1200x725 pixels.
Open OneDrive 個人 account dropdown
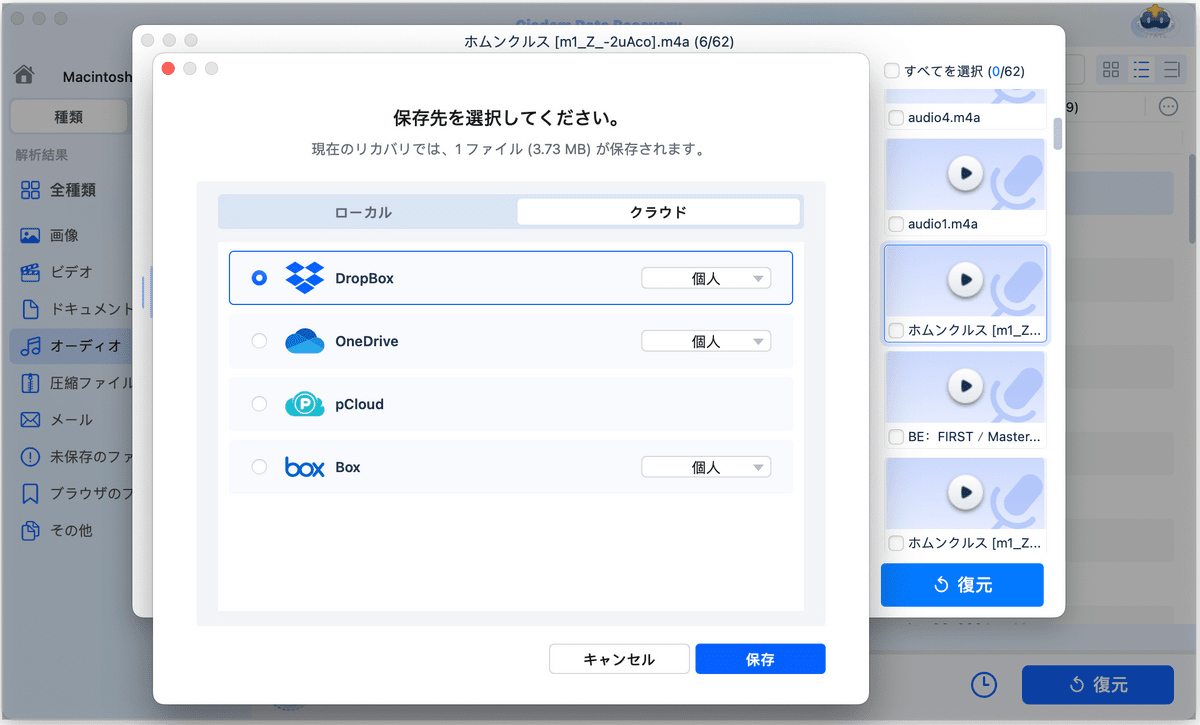[706, 341]
